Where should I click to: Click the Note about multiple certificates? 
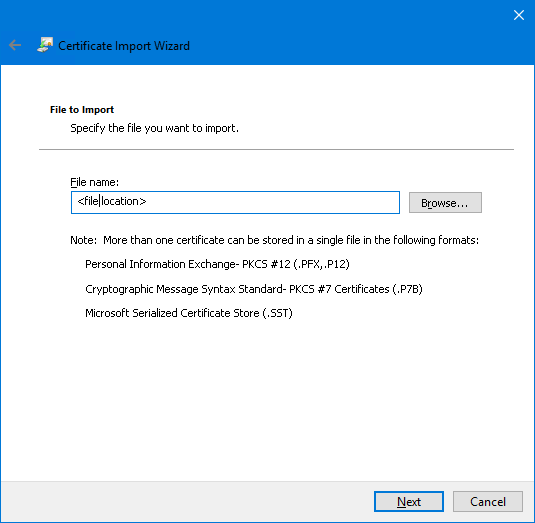click(x=274, y=240)
